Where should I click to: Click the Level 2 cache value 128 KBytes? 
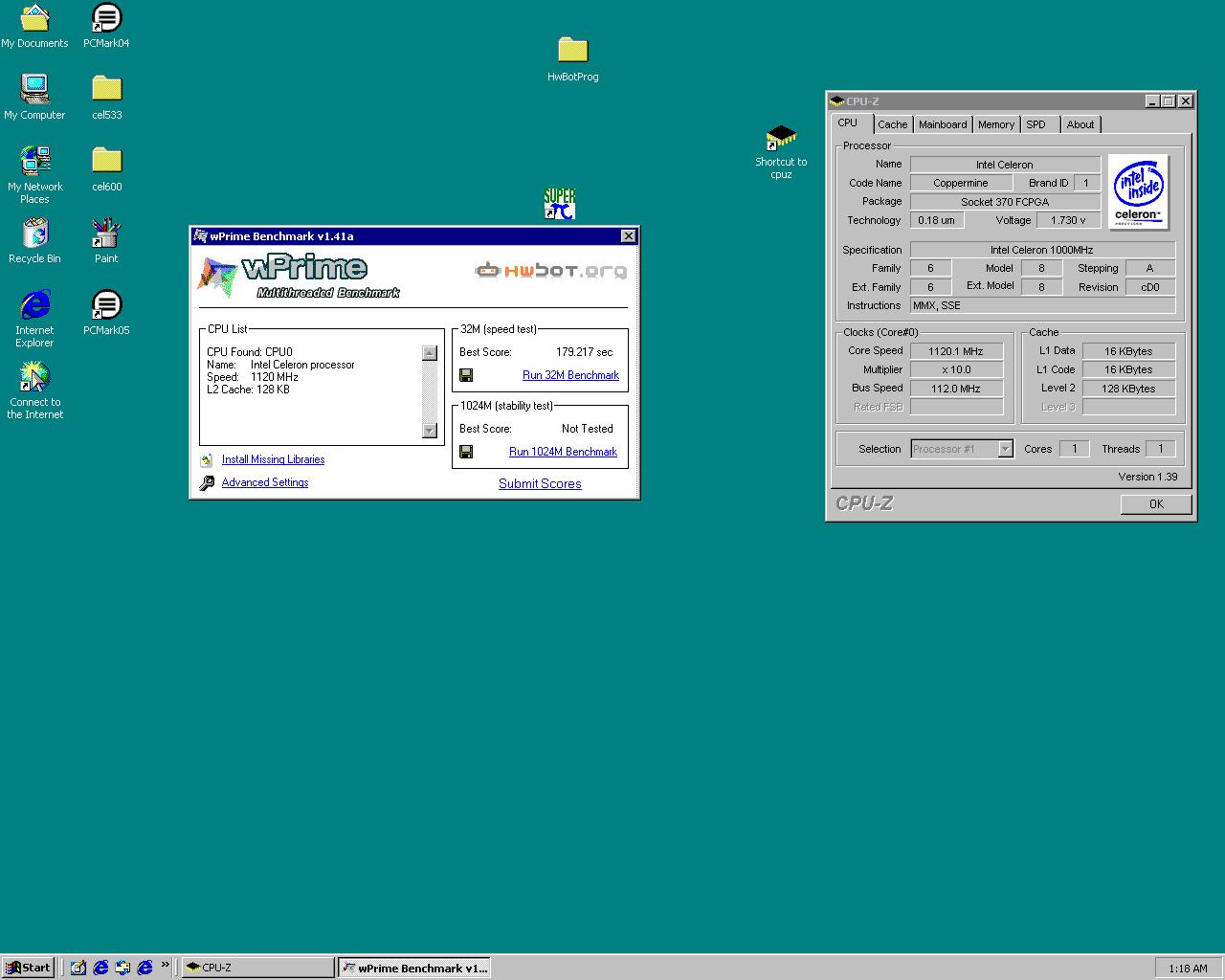[x=1128, y=389]
